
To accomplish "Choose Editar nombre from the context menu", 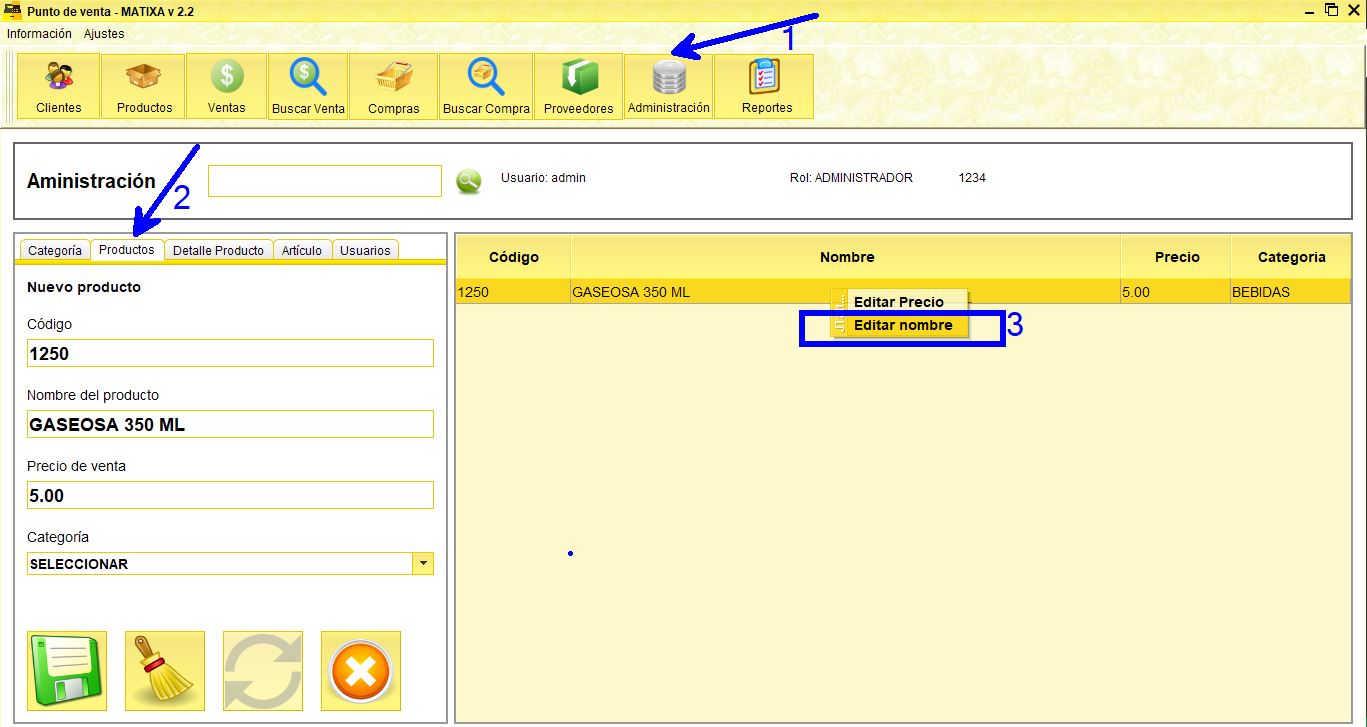I will pyautogui.click(x=901, y=325).
